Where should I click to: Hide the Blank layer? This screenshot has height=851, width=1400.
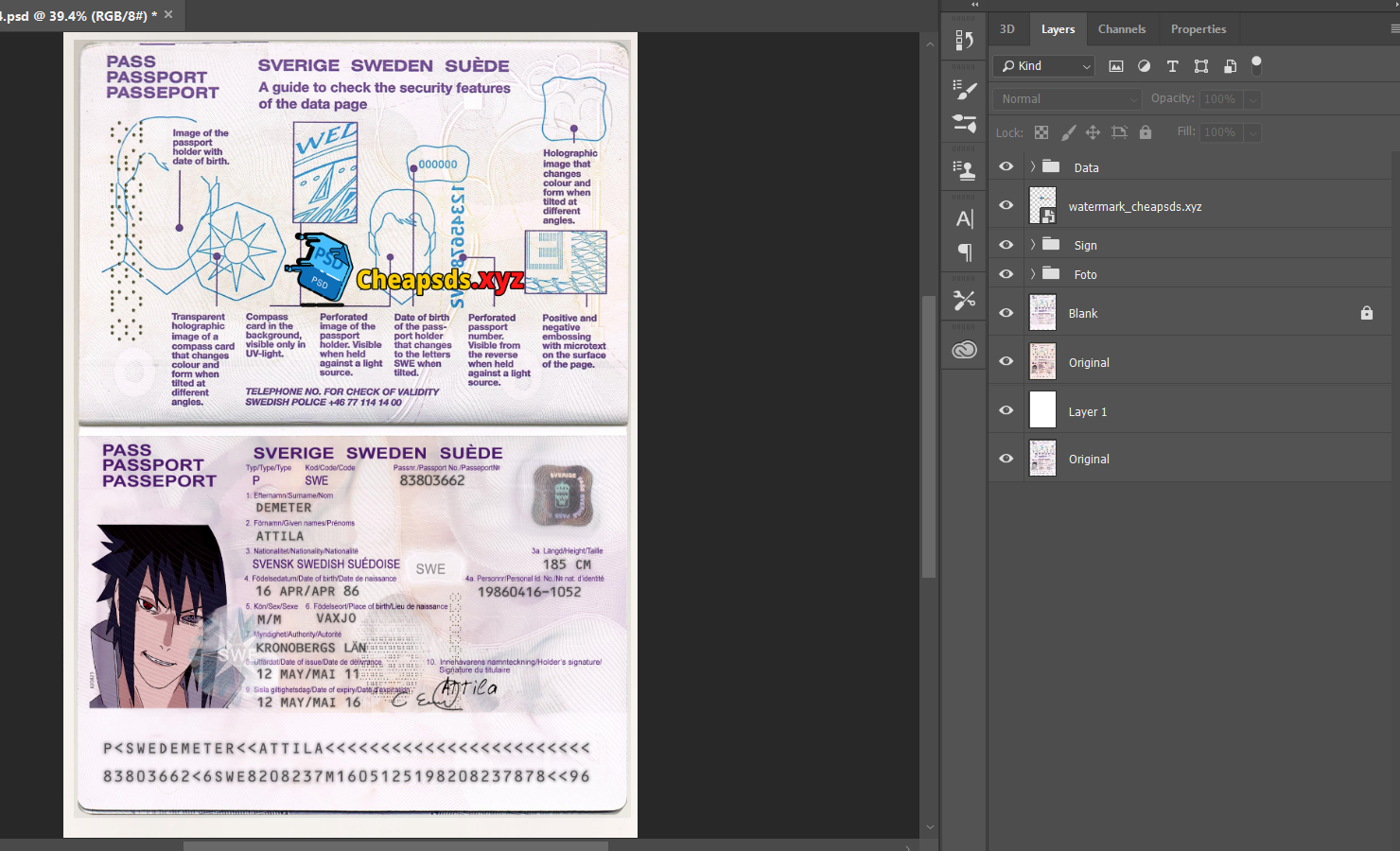(x=1006, y=313)
